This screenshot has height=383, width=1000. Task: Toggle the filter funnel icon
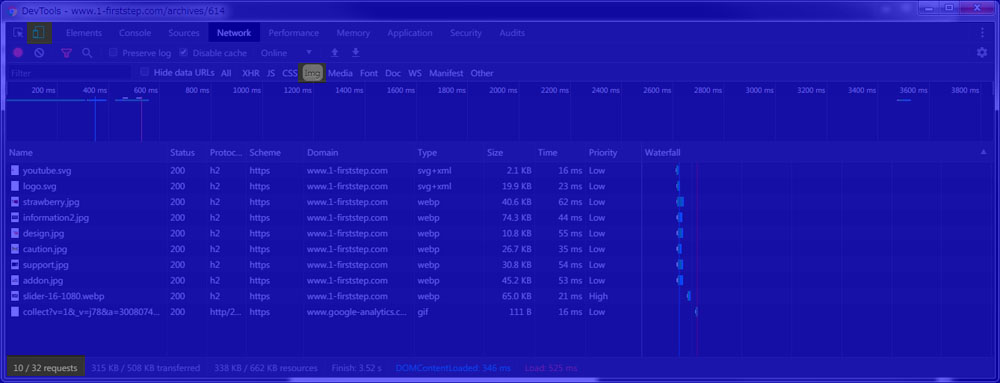coord(66,53)
